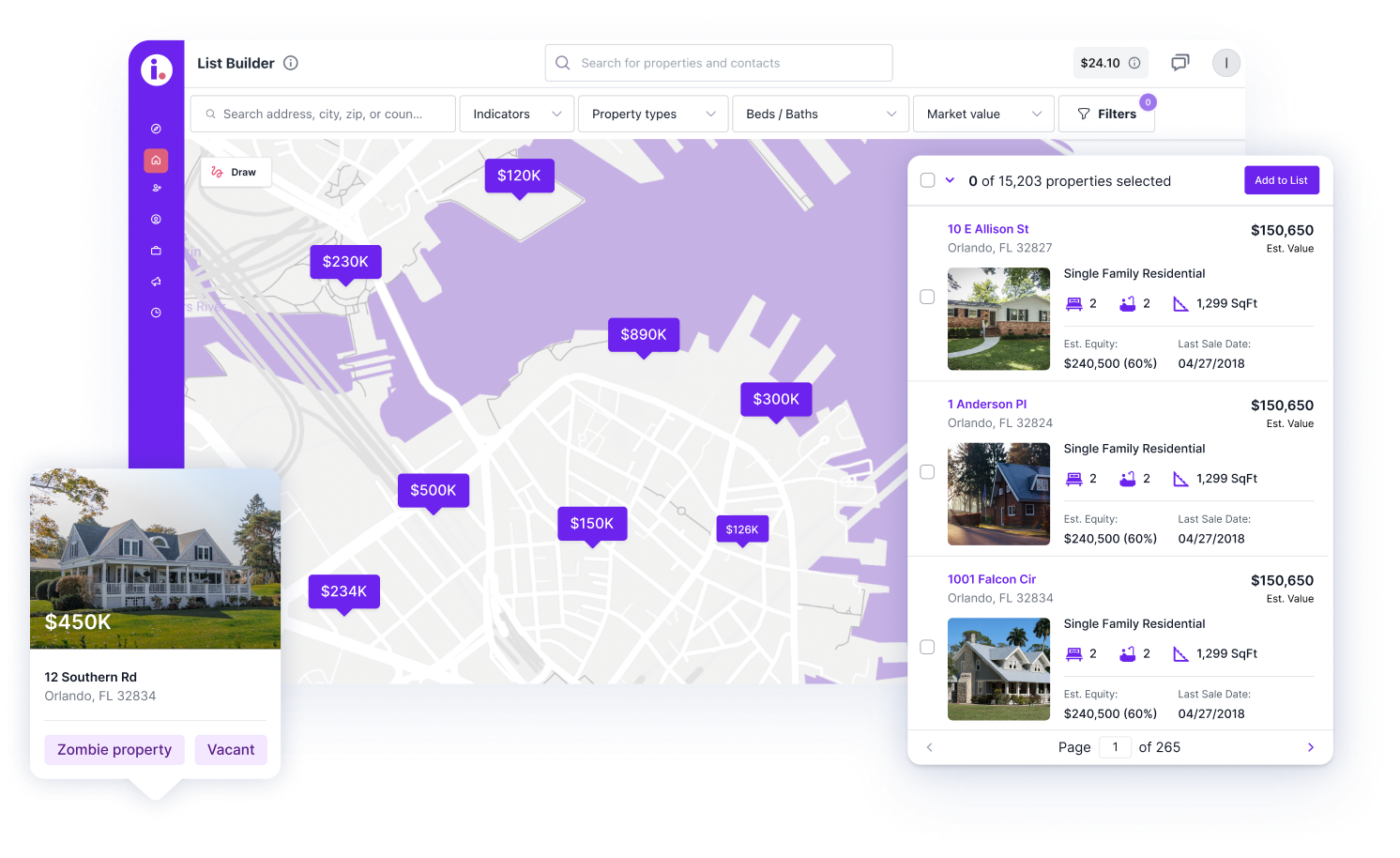Click the info icon beside List Builder
1400x858 pixels.
click(x=291, y=63)
